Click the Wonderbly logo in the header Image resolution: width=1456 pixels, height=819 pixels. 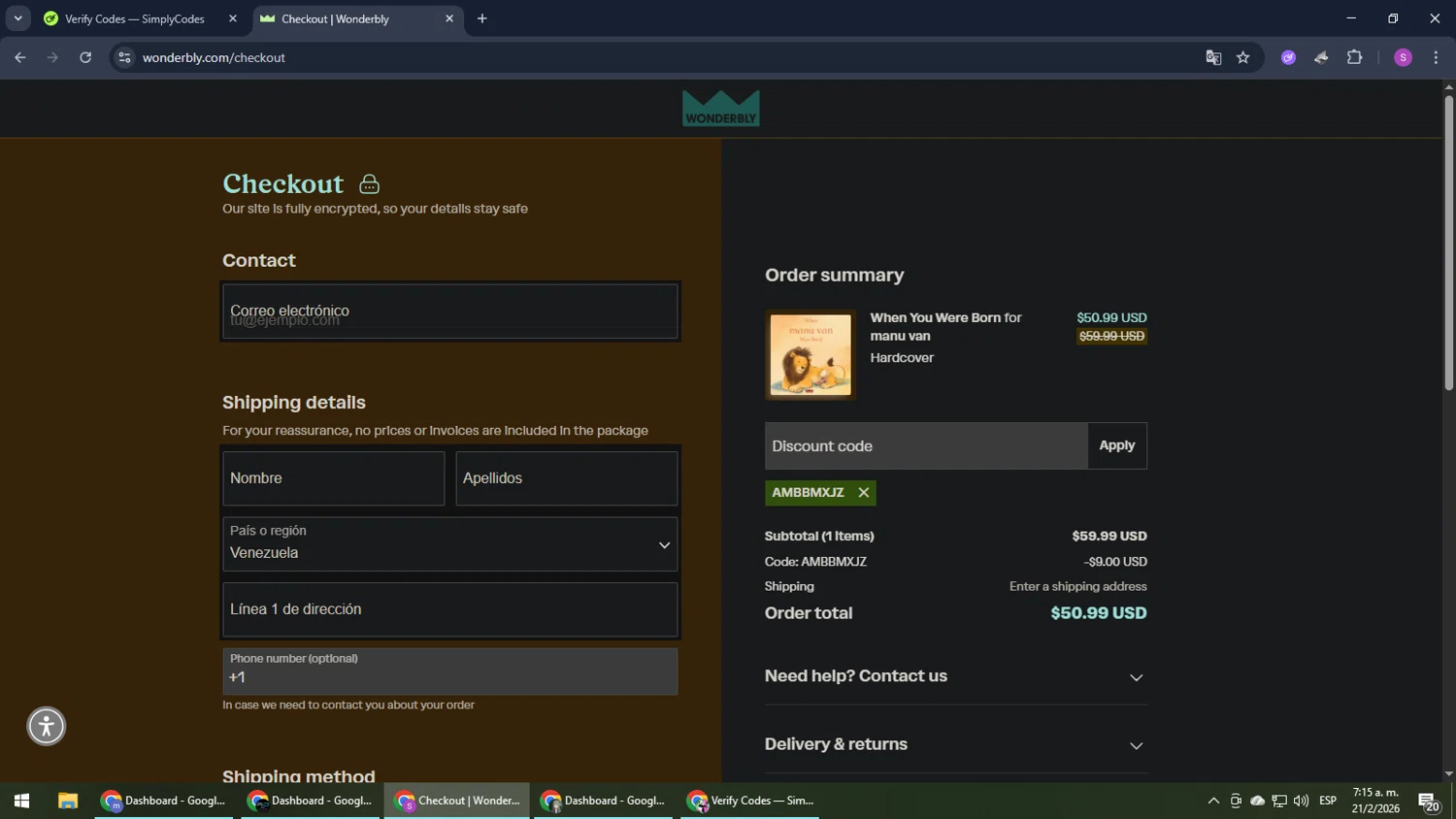point(720,108)
